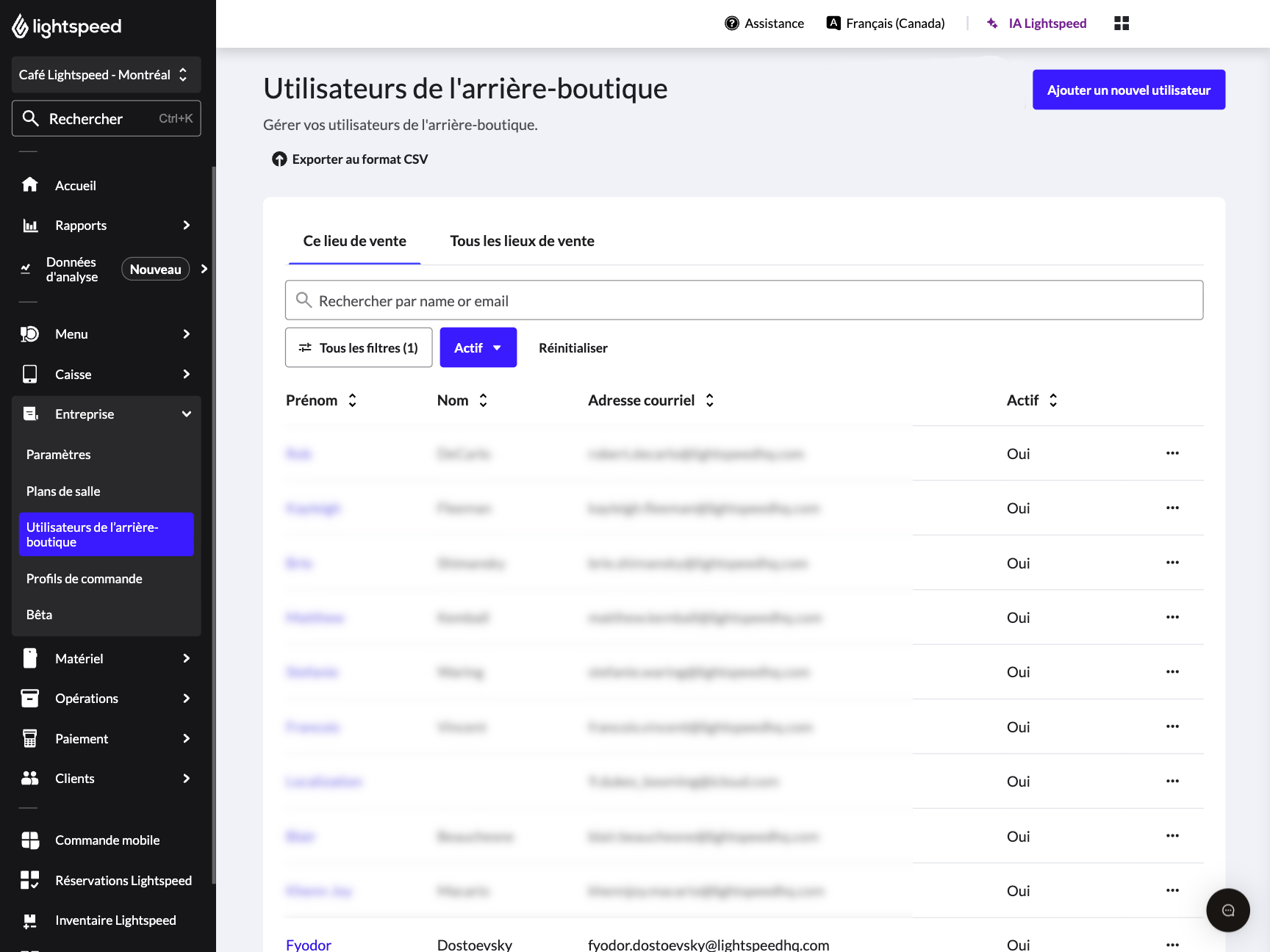Open the chat bubble widget

coord(1228,910)
